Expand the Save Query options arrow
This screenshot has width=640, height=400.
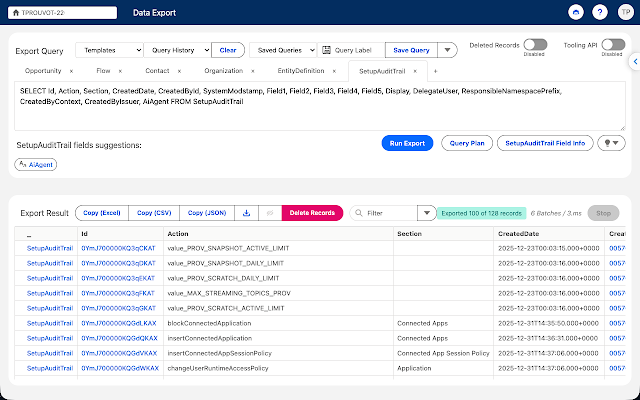[447, 50]
